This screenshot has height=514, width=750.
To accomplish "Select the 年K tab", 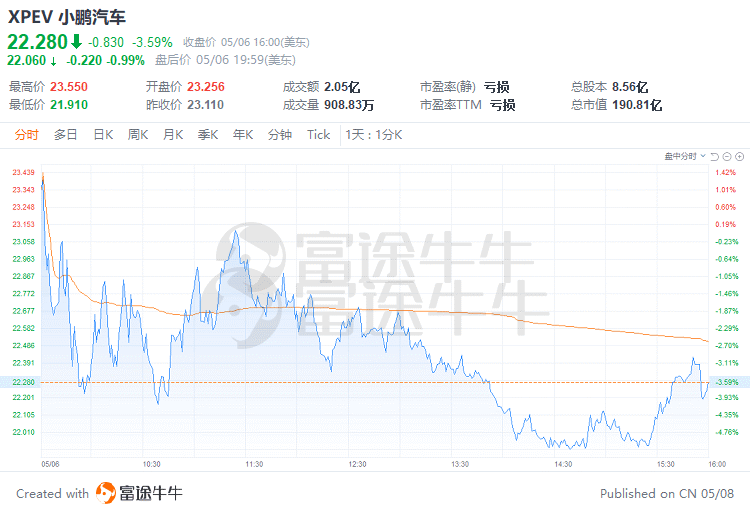I will tap(243, 135).
